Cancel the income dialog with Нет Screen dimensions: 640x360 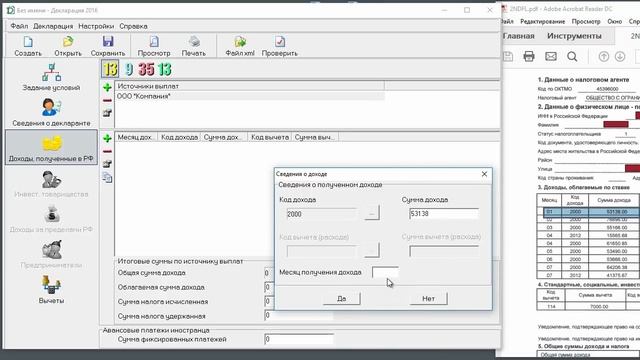click(429, 298)
